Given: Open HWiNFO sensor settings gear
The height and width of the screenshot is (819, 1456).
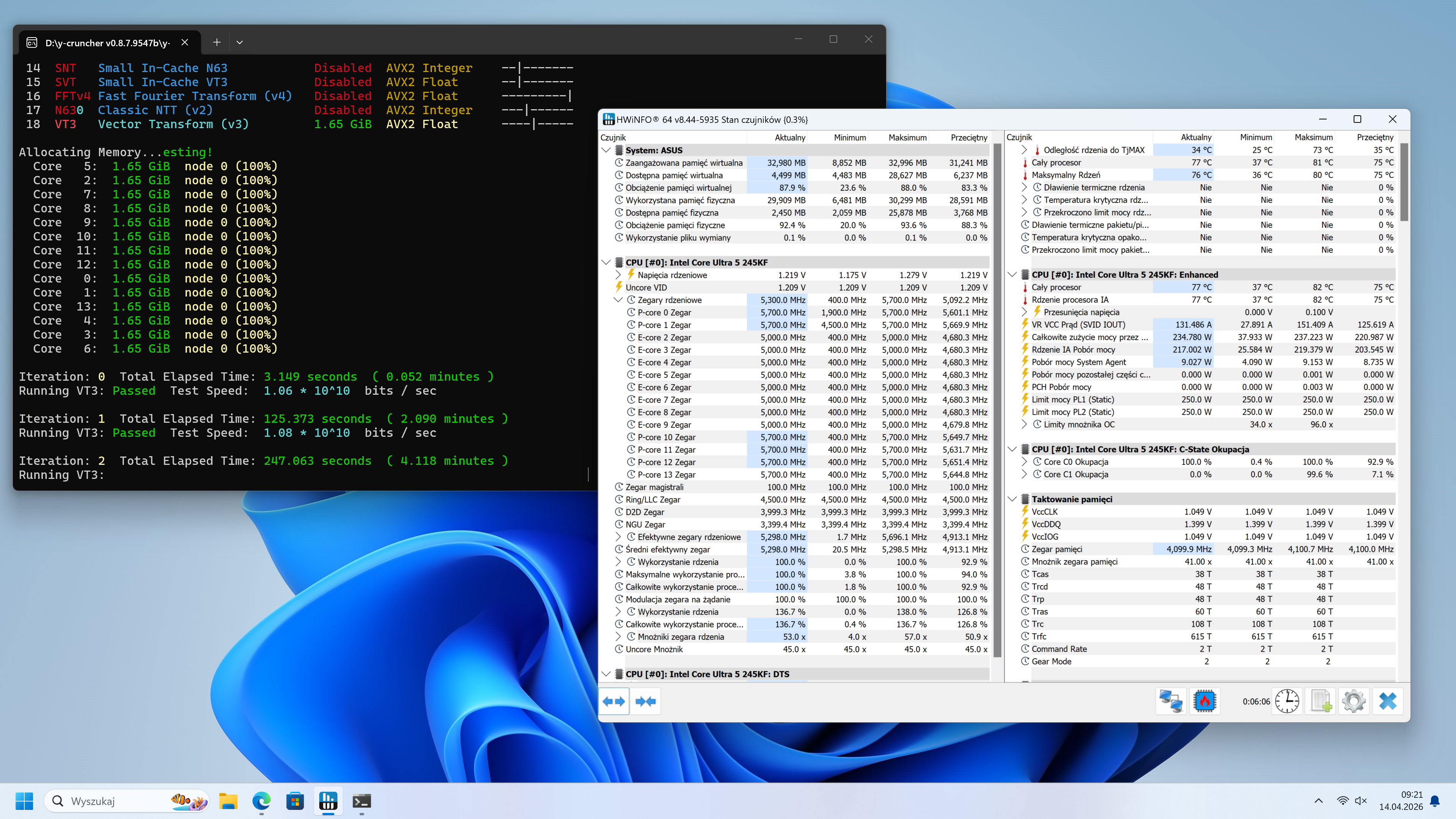Looking at the screenshot, I should [x=1354, y=701].
